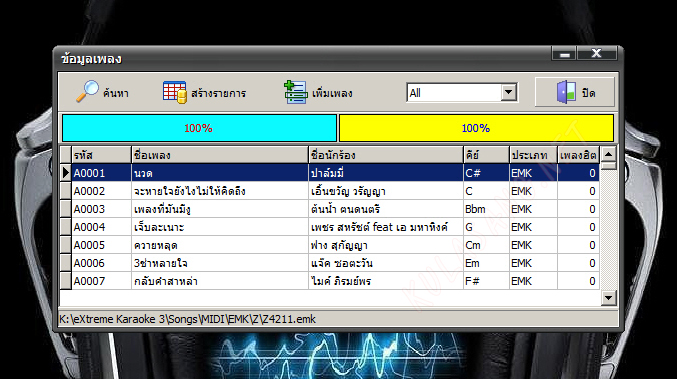
Task: Select song code A0007 cell
Action: [101, 281]
